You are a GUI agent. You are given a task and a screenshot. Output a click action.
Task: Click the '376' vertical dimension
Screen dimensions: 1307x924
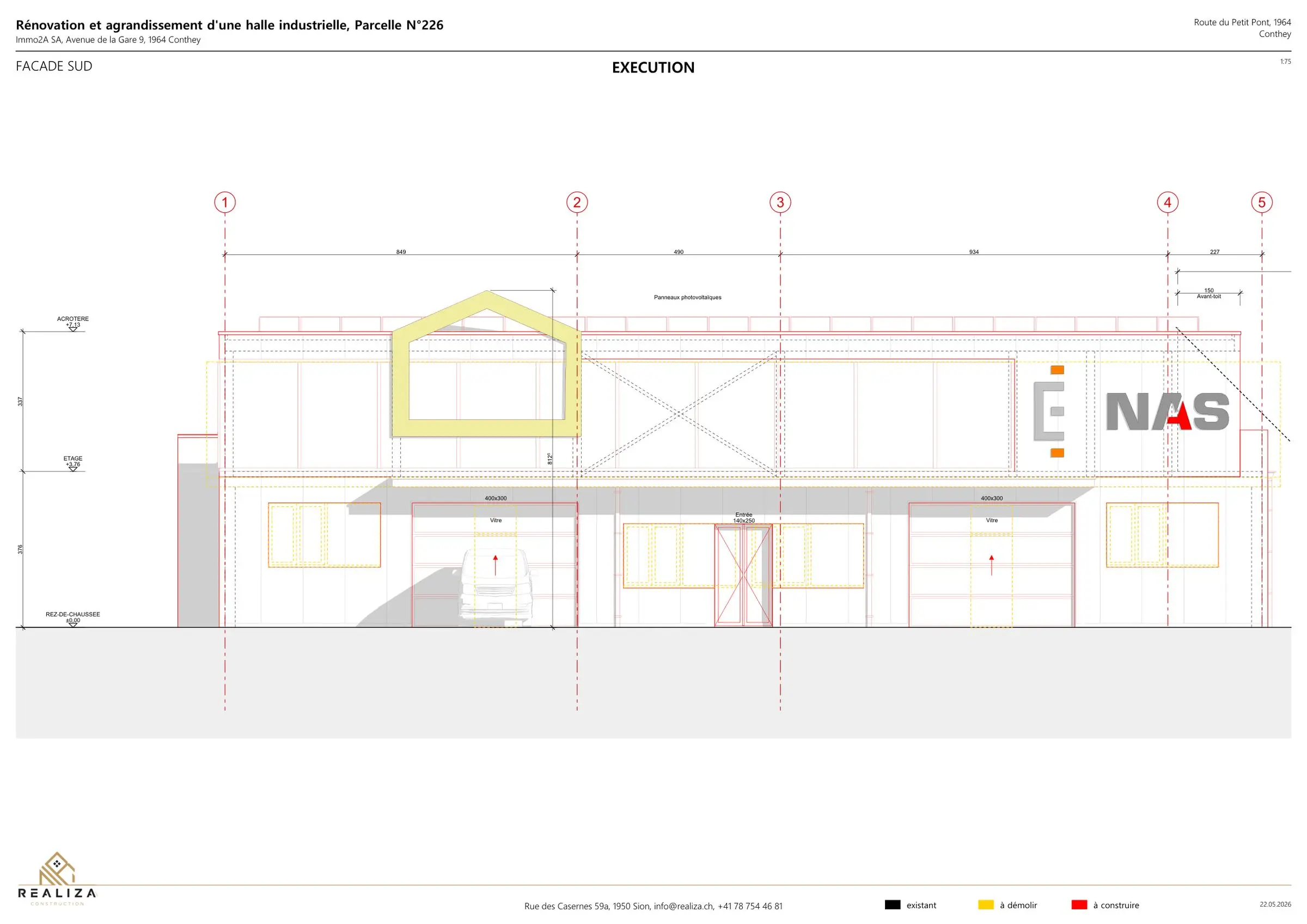(x=21, y=549)
